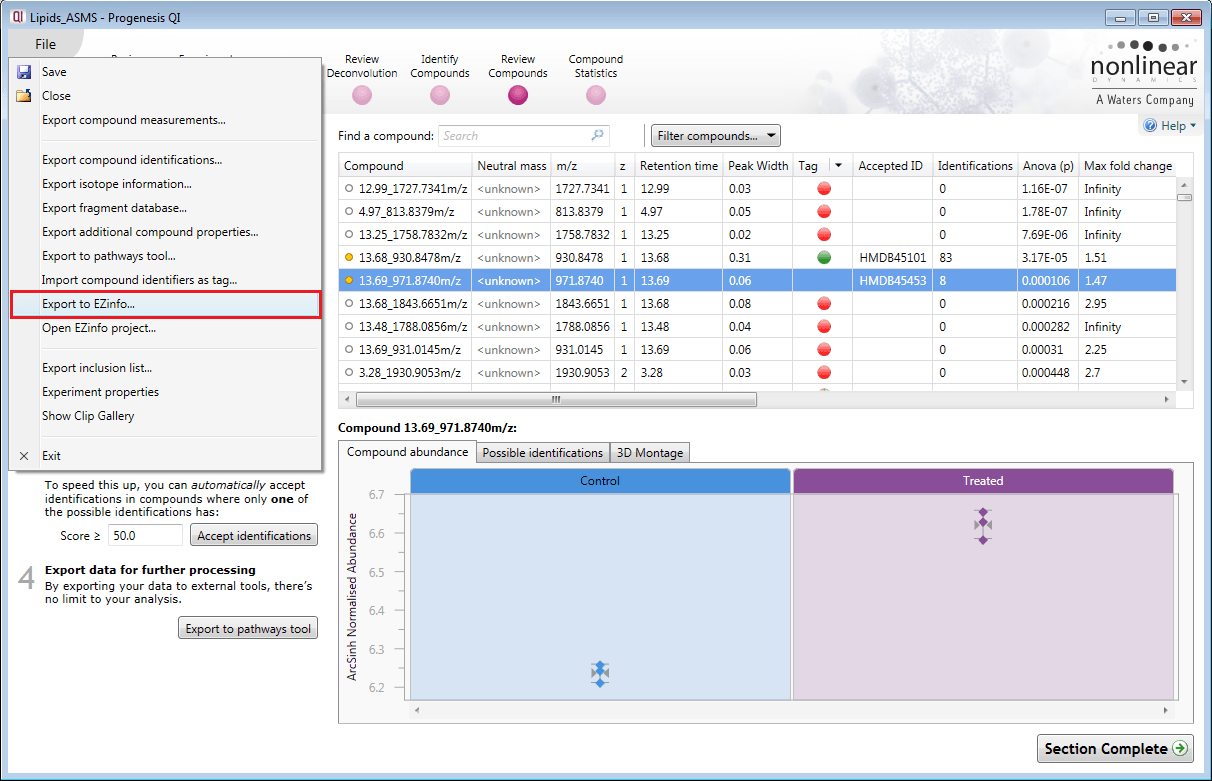Image resolution: width=1212 pixels, height=781 pixels.
Task: Select Open EZinfo project menu item
Action: click(99, 328)
